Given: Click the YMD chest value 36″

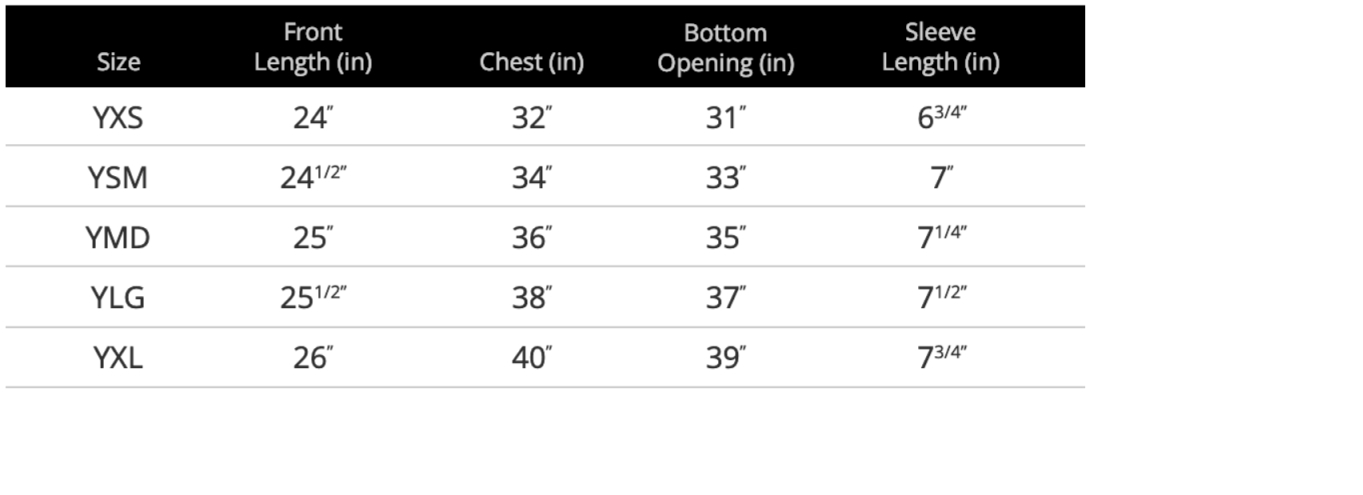Looking at the screenshot, I should [x=531, y=238].
